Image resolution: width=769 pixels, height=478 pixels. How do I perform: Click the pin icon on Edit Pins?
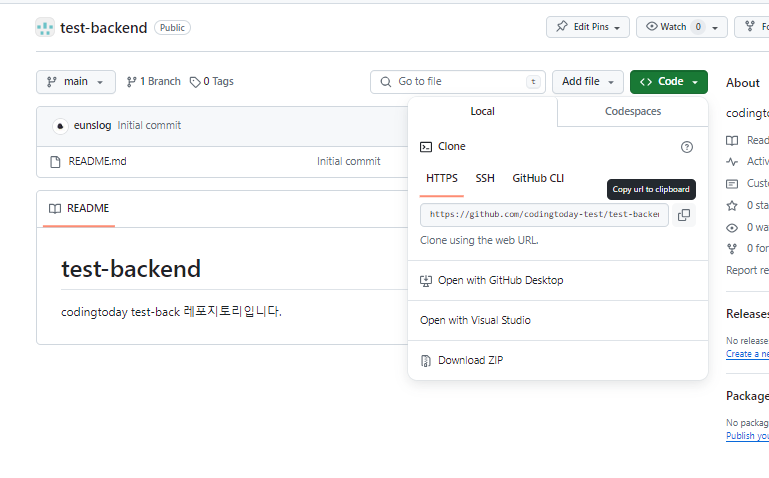click(562, 26)
